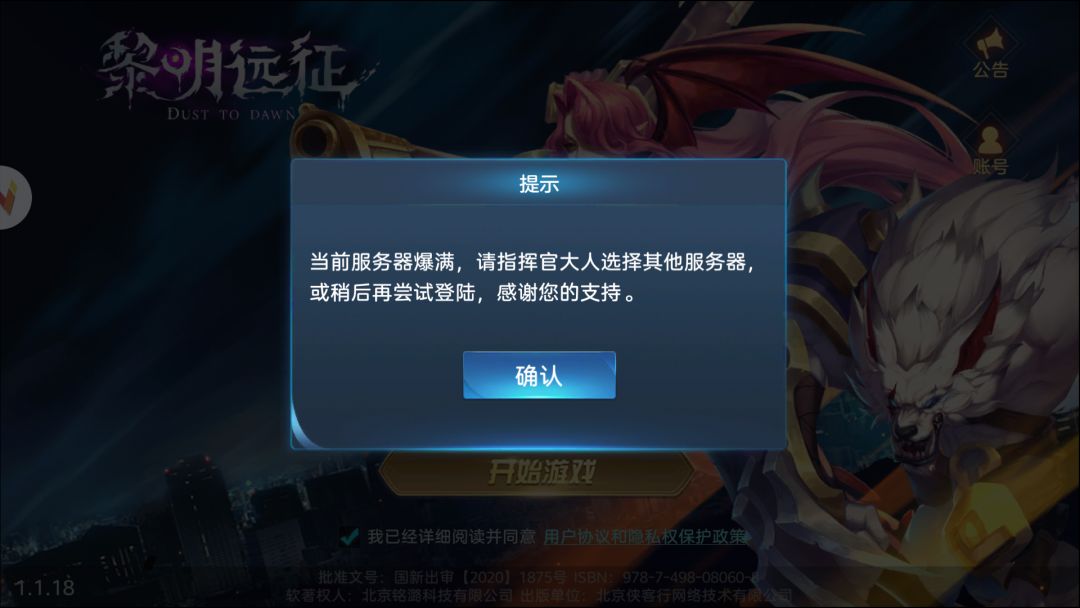The height and width of the screenshot is (608, 1080).
Task: Click the version number 1.1.18
Action: pyautogui.click(x=44, y=587)
